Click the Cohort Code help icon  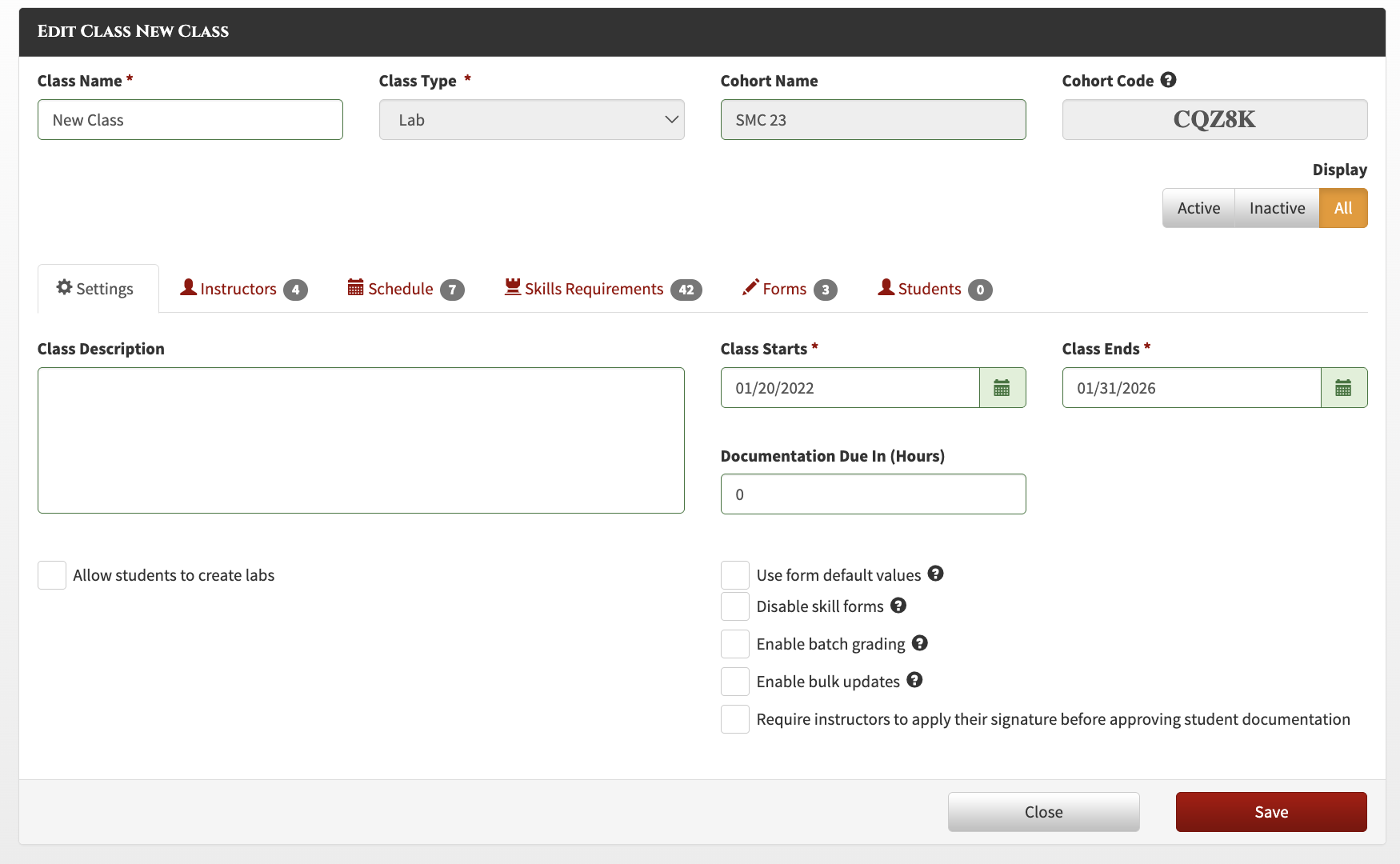[1168, 80]
